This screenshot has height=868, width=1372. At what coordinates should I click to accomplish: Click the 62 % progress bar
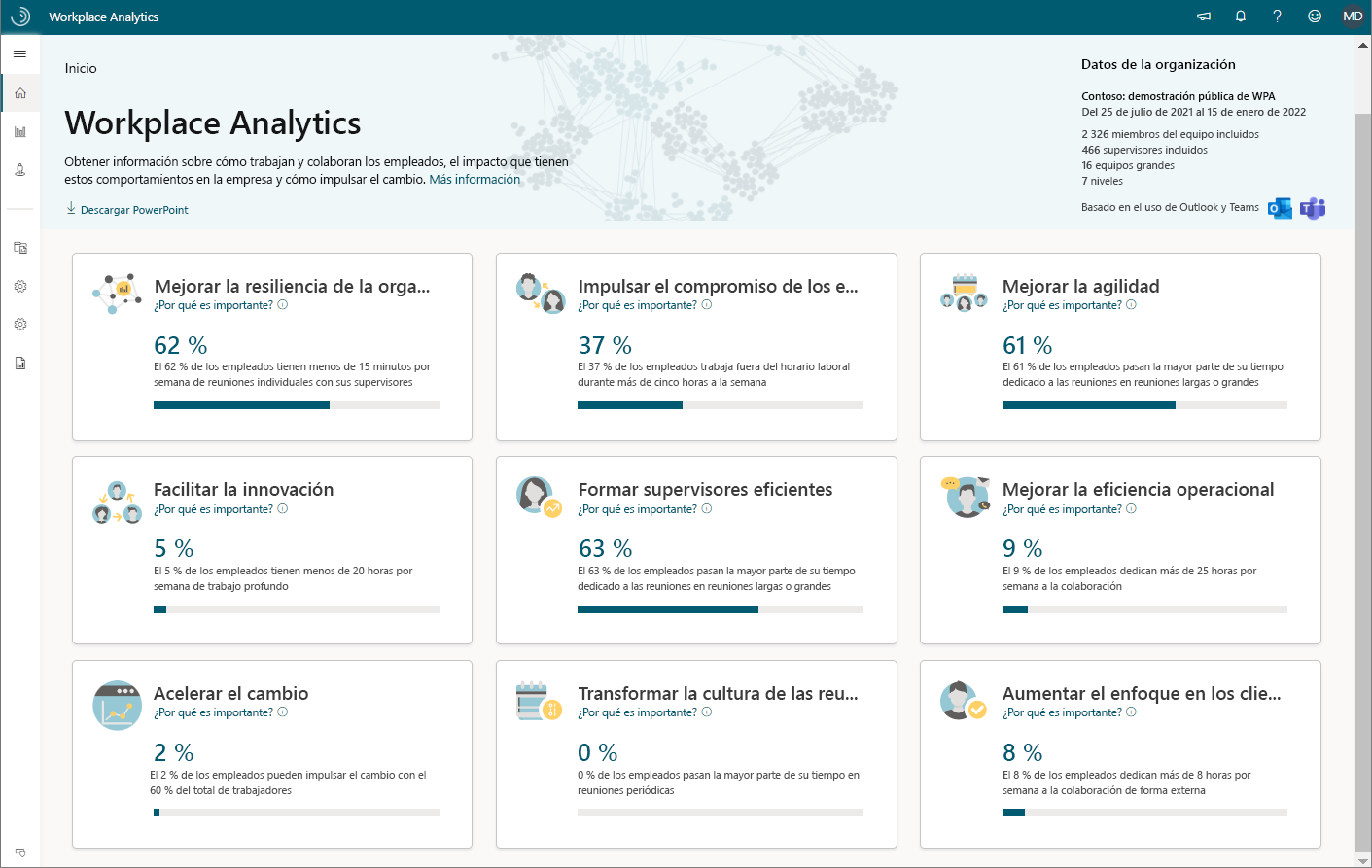tap(297, 405)
